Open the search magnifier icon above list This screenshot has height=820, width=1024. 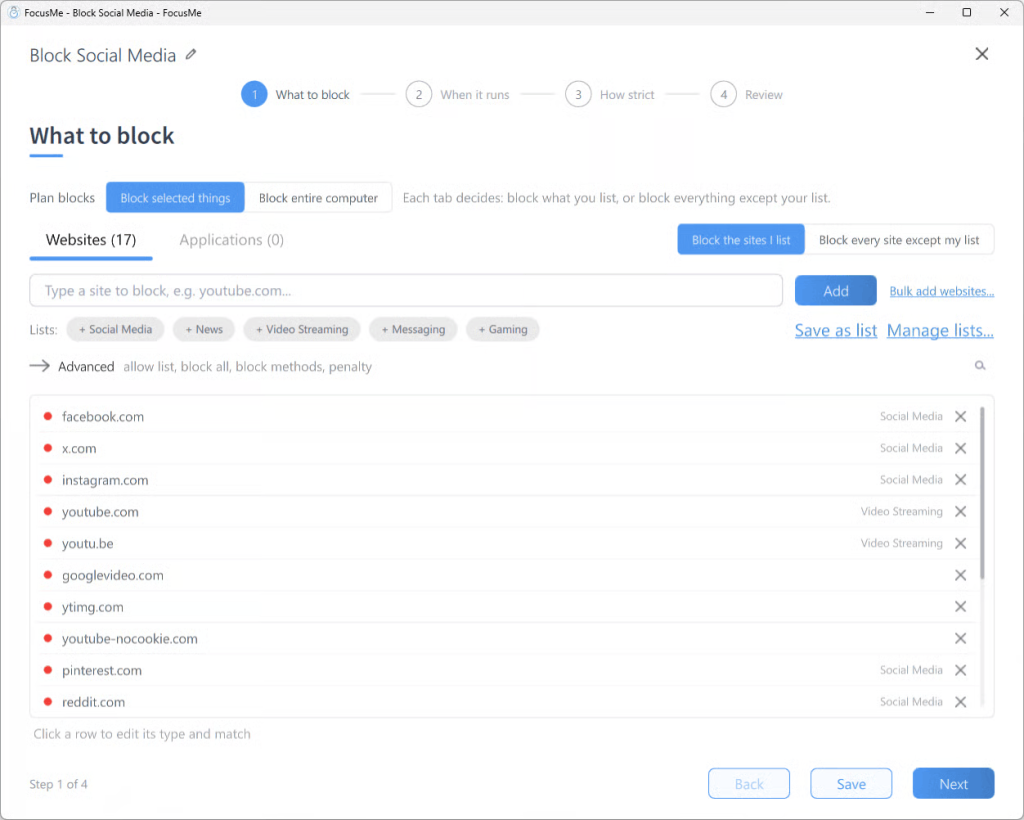[x=980, y=366]
